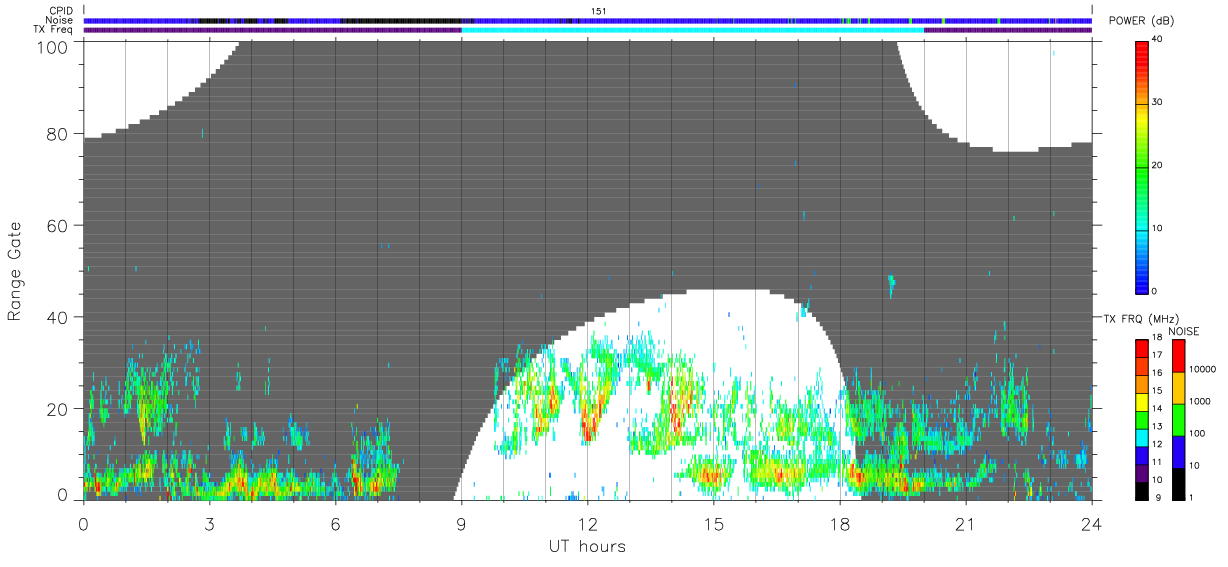Click the 3 tick label on the UT hours axis
Screen dimensions: 1228x567
pos(210,523)
